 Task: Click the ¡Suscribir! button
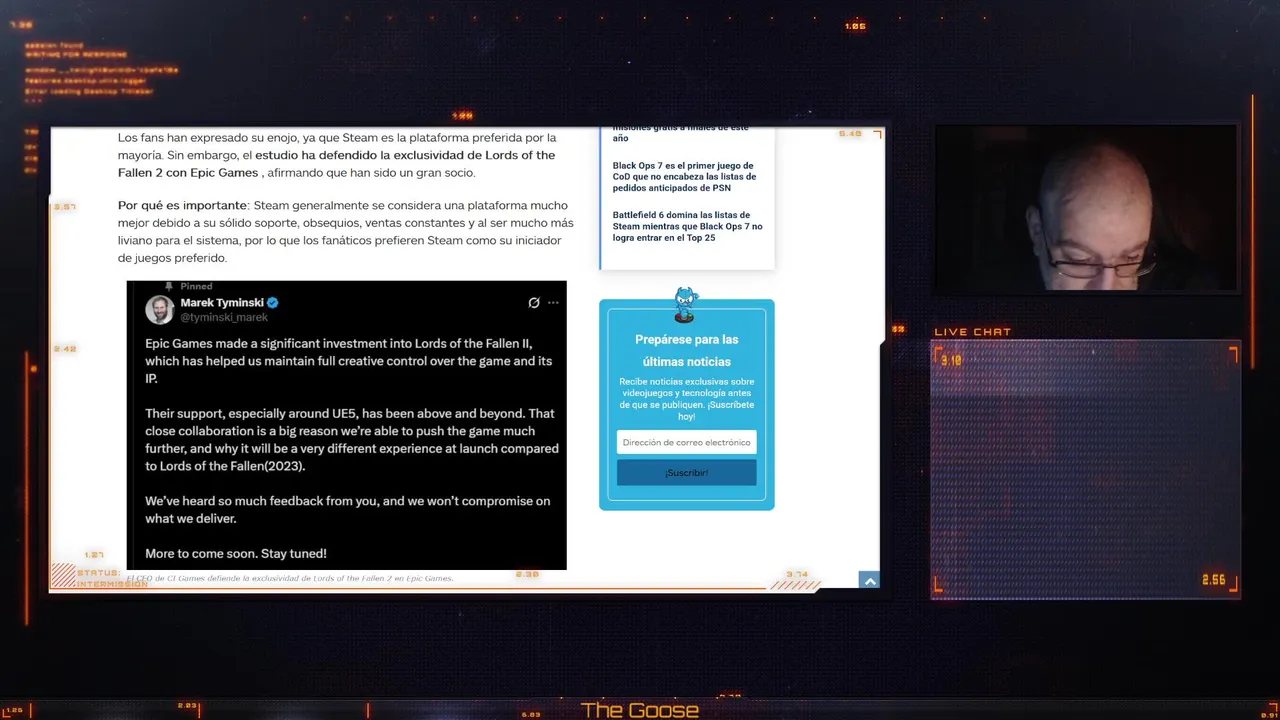tap(686, 472)
